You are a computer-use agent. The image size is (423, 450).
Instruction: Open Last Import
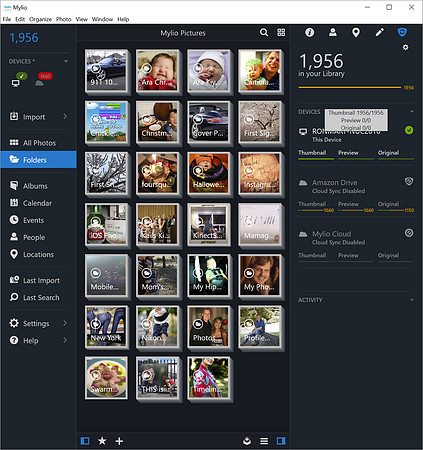point(38,280)
